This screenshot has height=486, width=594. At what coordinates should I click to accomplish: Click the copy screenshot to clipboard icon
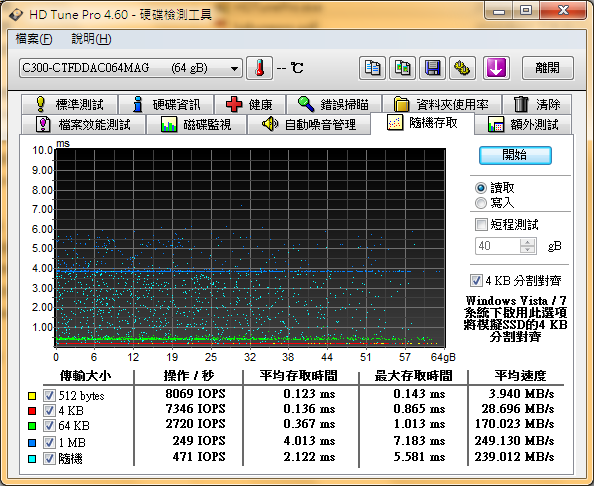[402, 68]
